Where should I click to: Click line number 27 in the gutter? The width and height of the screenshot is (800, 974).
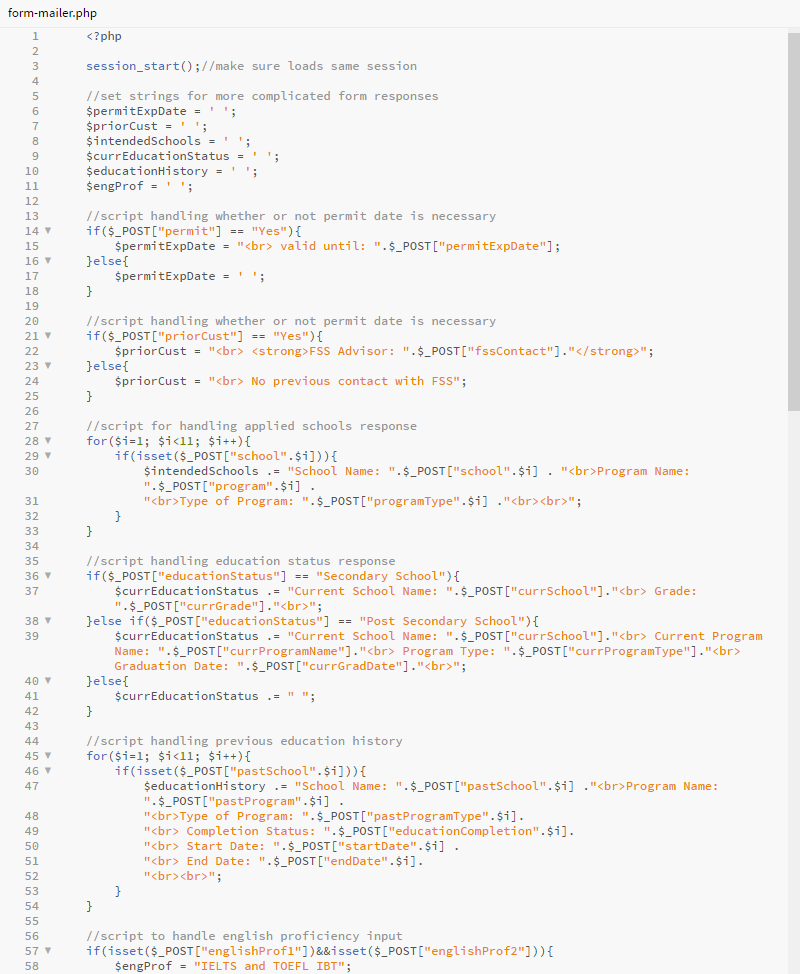click(x=32, y=426)
